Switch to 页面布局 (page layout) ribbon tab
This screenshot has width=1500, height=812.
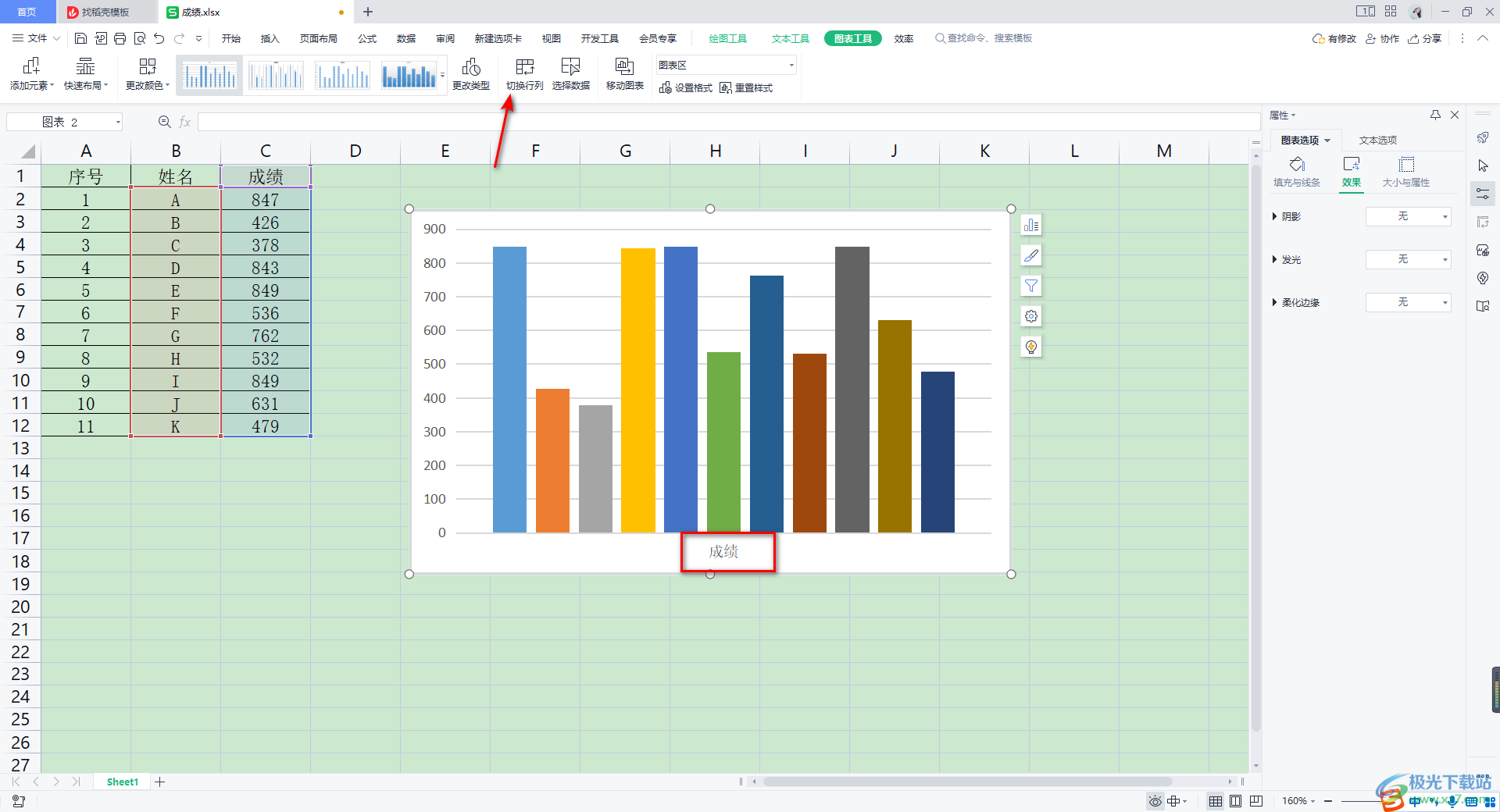click(x=319, y=38)
